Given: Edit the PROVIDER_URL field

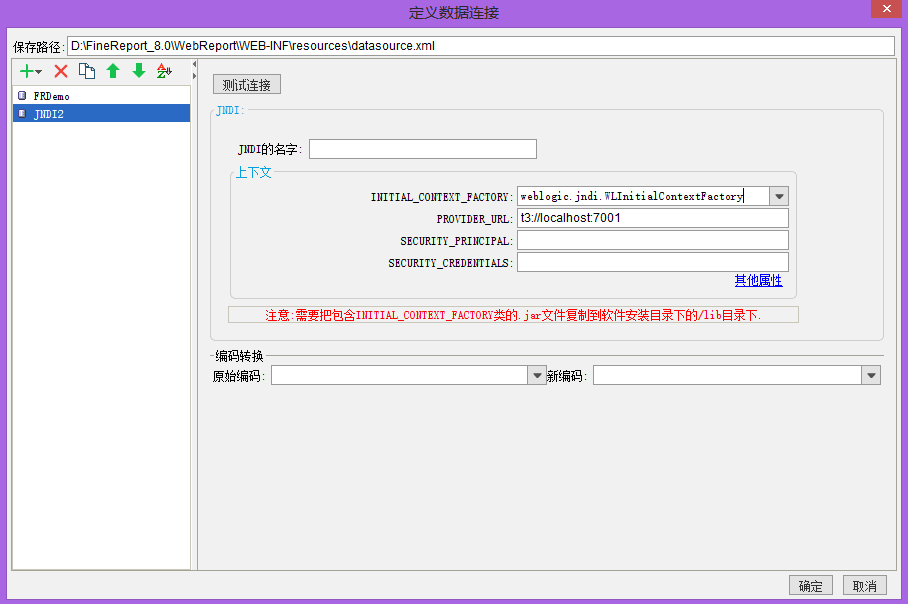Looking at the screenshot, I should (653, 218).
